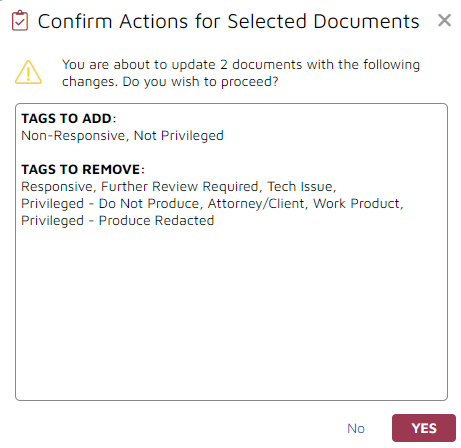This screenshot has width=461, height=448.
Task: Click the 'Do you wish to proceed?' text
Action: [x=200, y=82]
